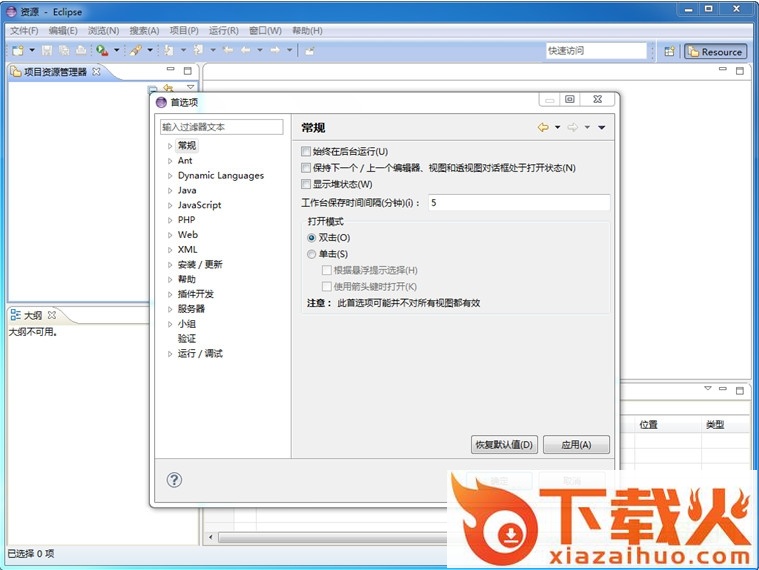Click the yellow back arrow in preferences
The height and width of the screenshot is (570, 759).
[543, 127]
